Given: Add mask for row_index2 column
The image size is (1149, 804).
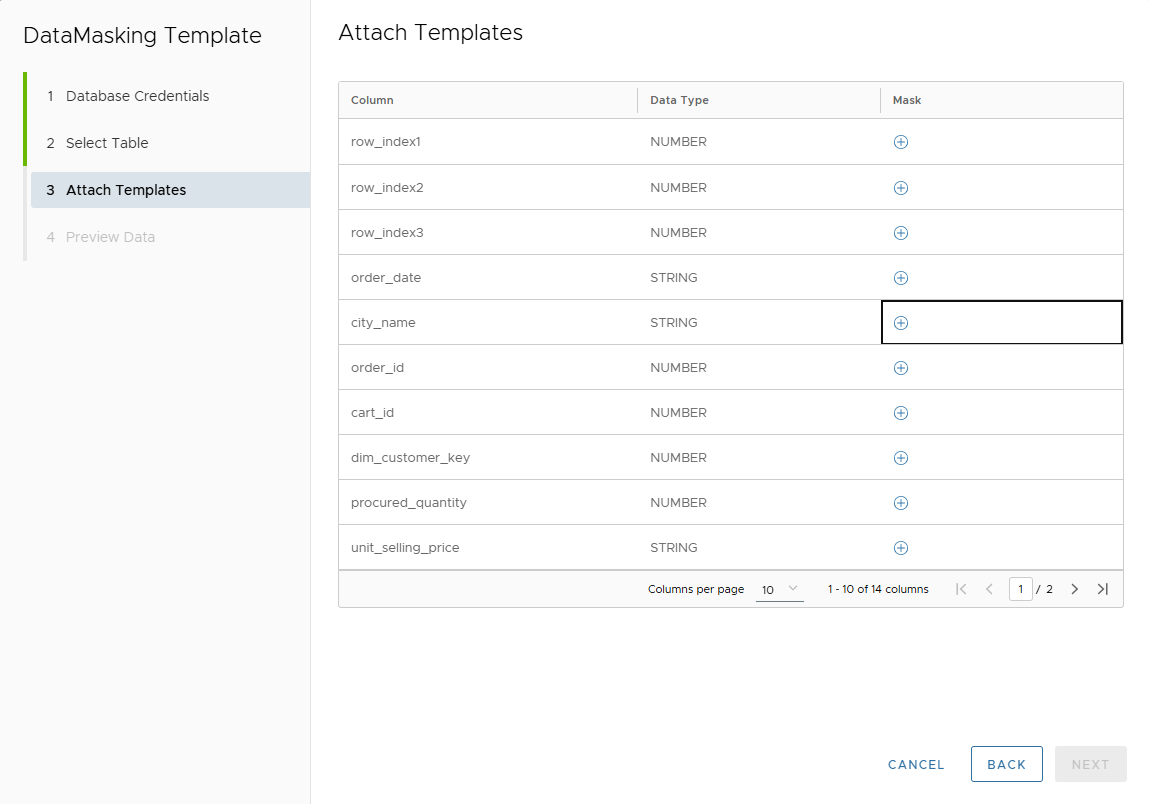Looking at the screenshot, I should [x=900, y=188].
